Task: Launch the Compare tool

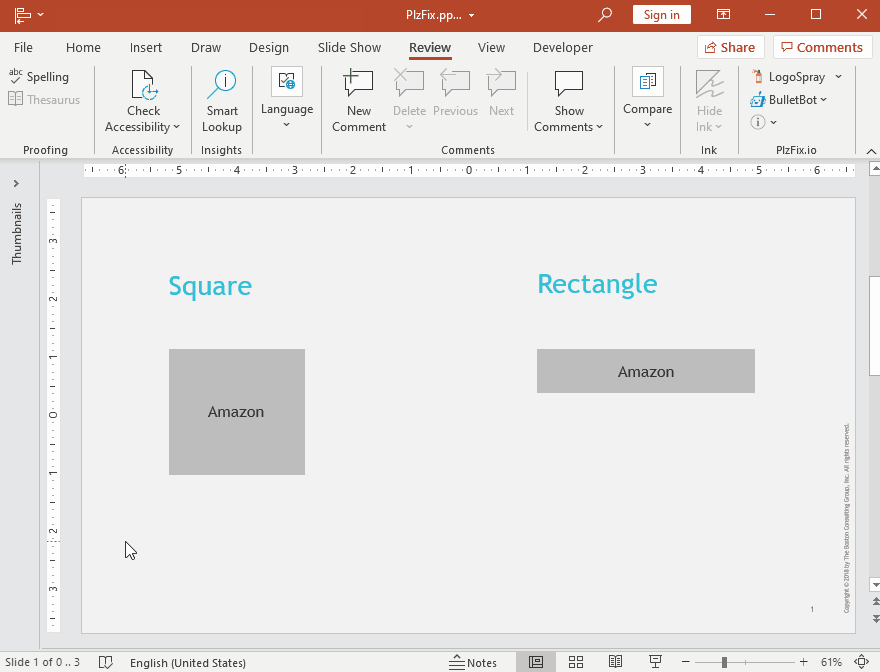Action: coord(647,100)
